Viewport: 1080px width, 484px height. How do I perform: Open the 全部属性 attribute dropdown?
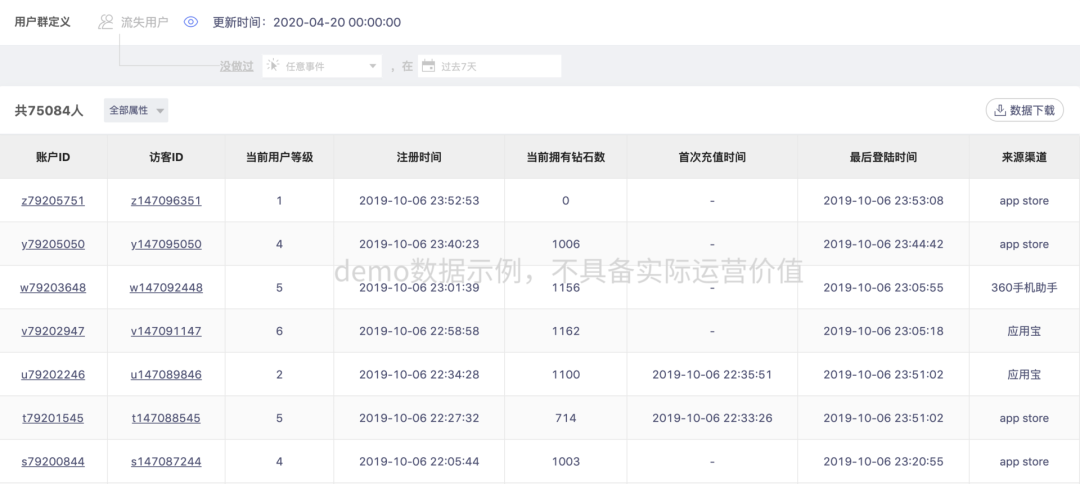coord(136,110)
